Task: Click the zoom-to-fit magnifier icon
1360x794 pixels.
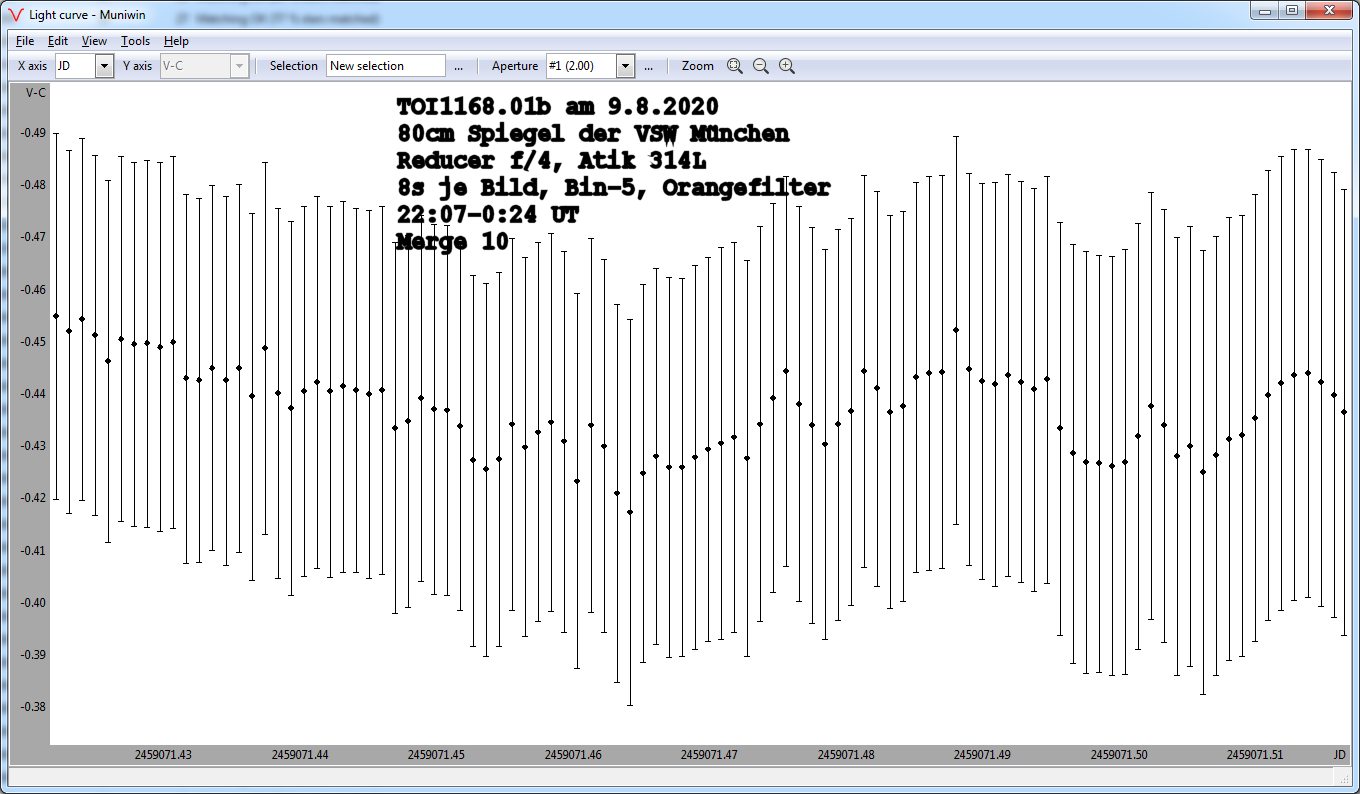Action: click(735, 66)
